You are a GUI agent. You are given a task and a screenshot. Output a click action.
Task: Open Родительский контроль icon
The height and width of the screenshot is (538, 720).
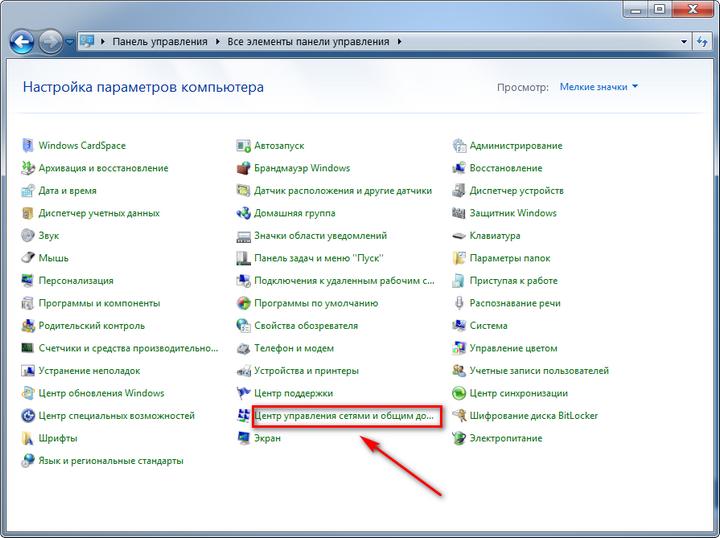coord(28,325)
